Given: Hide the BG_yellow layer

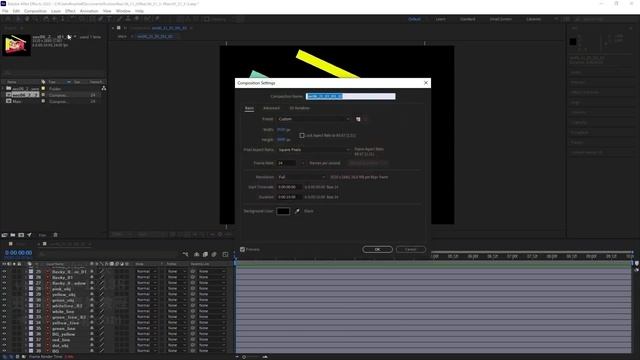Looking at the screenshot, I should (4, 334).
